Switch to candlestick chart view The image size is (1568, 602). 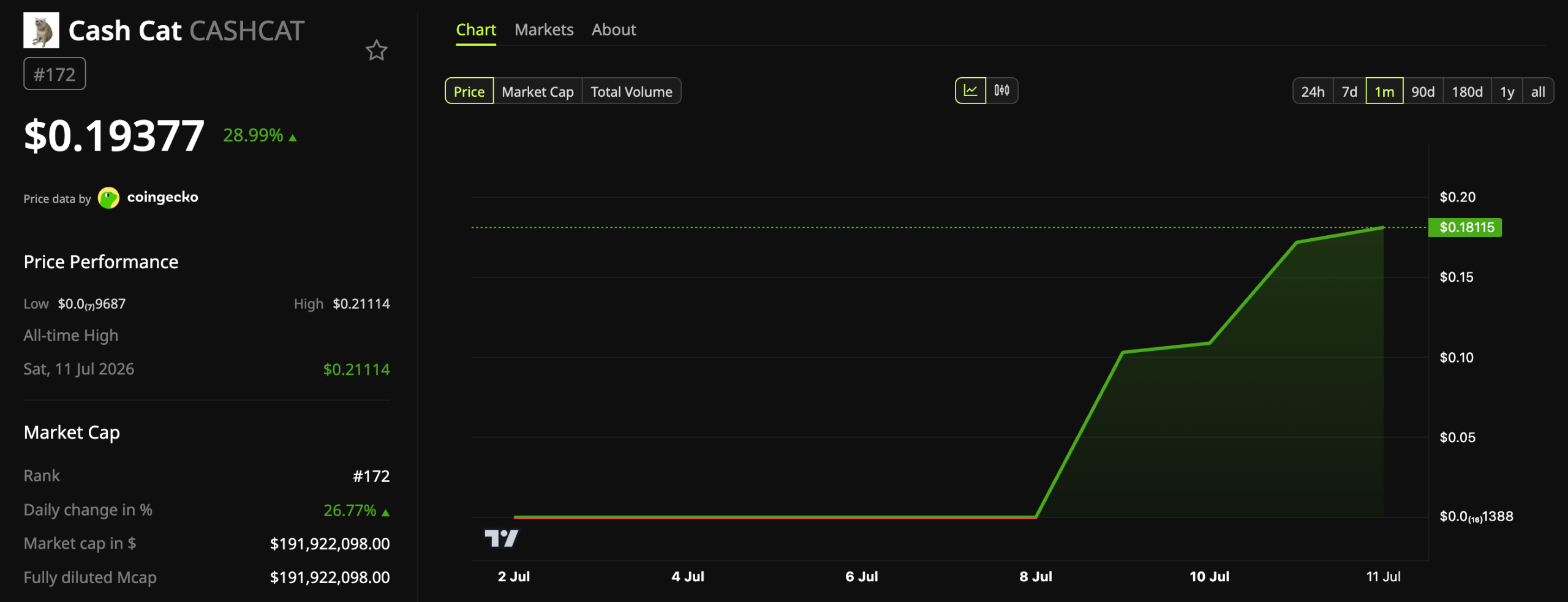(x=1002, y=91)
